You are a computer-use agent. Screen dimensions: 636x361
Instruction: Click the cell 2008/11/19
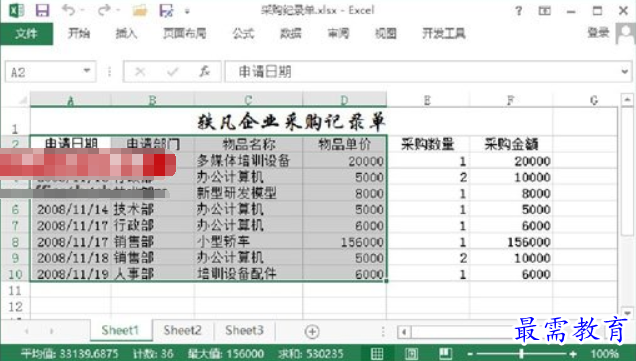[71, 275]
